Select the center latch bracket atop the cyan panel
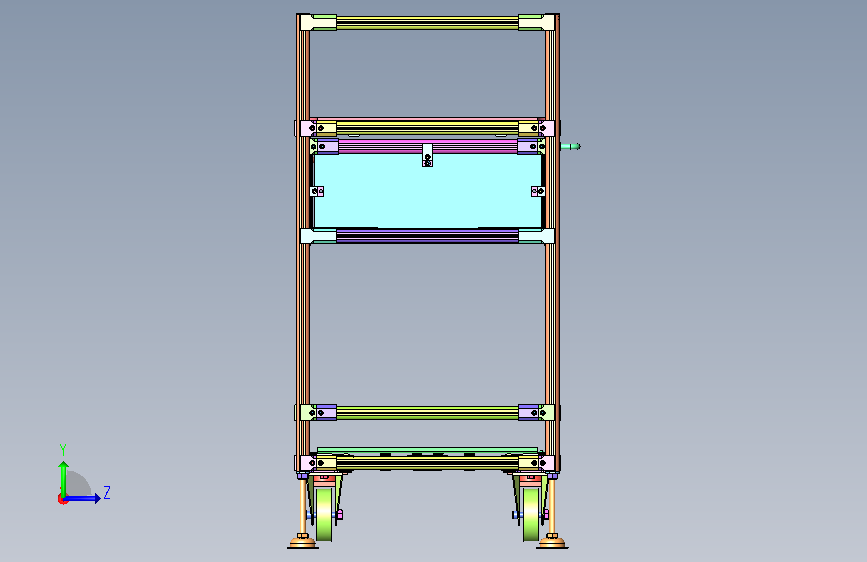Screen dimensions: 867x562 [427, 155]
